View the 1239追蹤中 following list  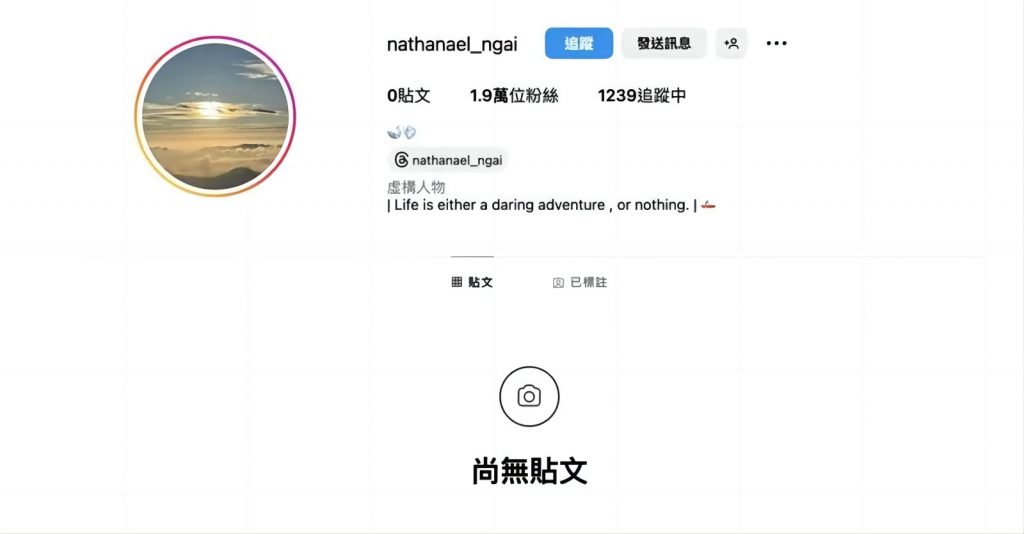pyautogui.click(x=641, y=95)
